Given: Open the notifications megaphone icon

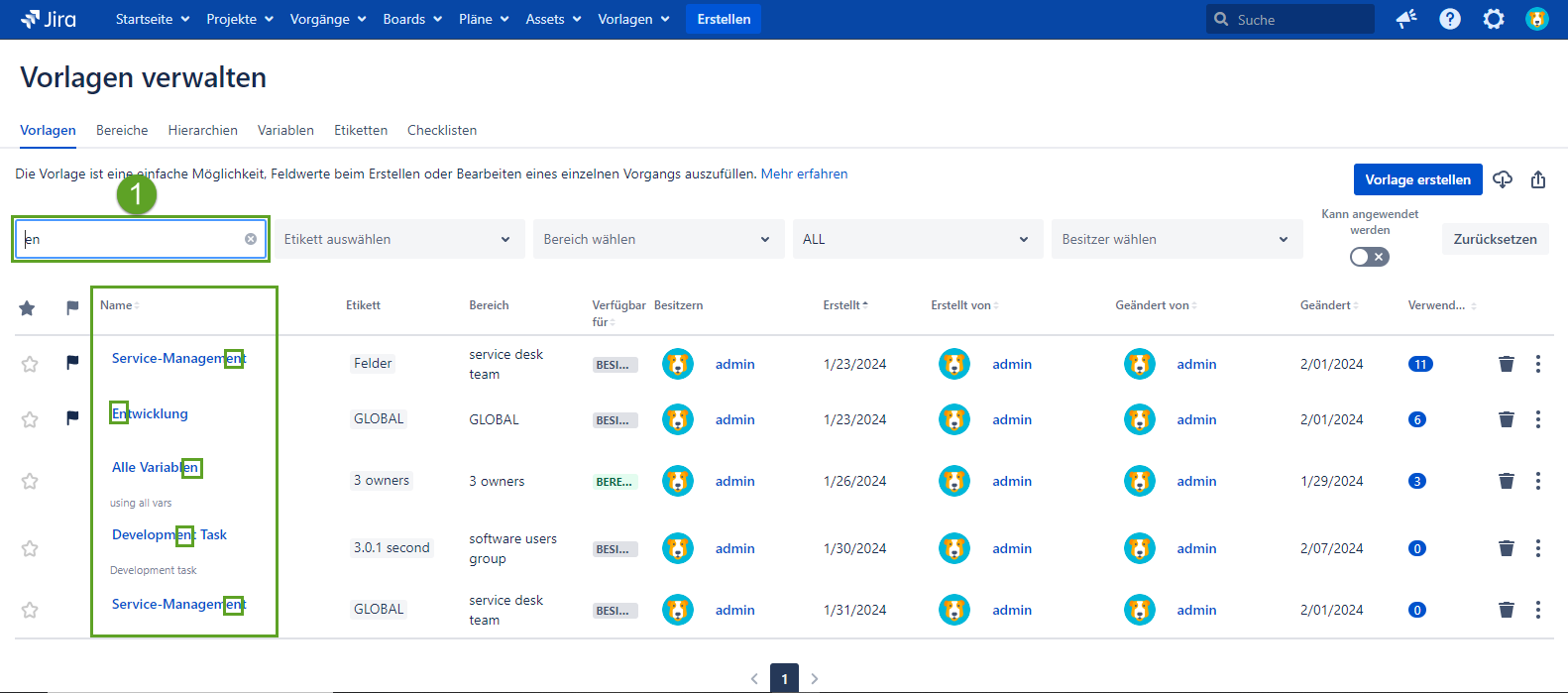Looking at the screenshot, I should (x=1406, y=19).
